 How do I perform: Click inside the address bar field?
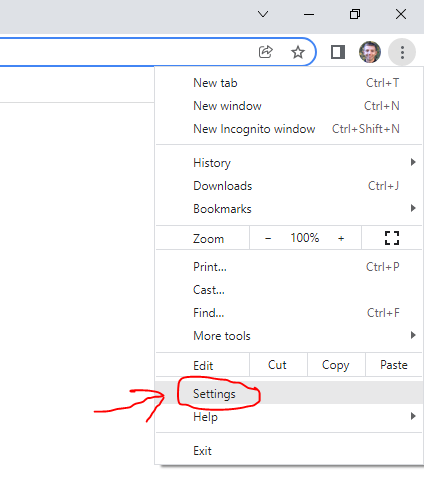[127, 52]
